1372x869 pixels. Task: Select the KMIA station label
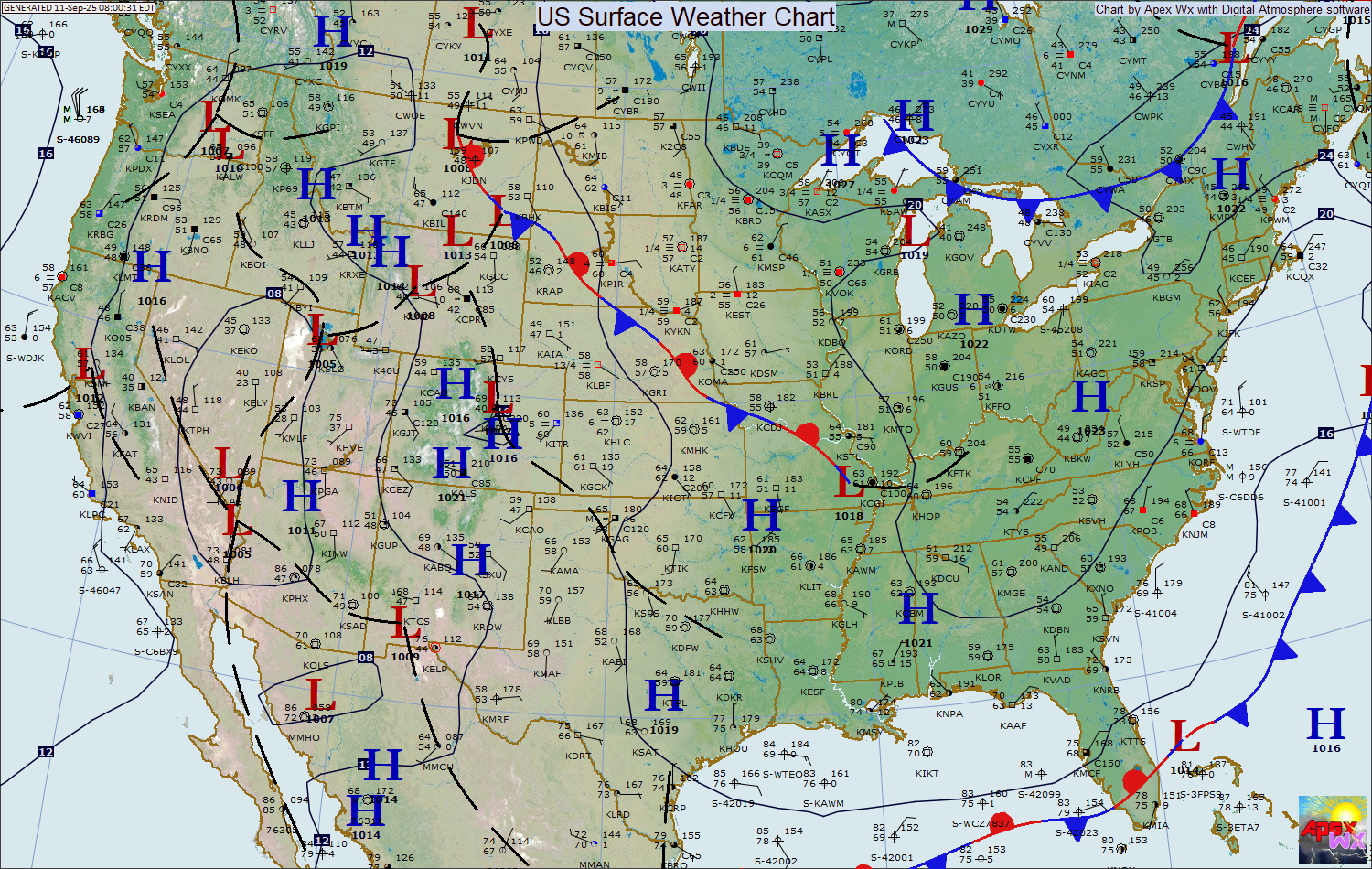[1156, 825]
